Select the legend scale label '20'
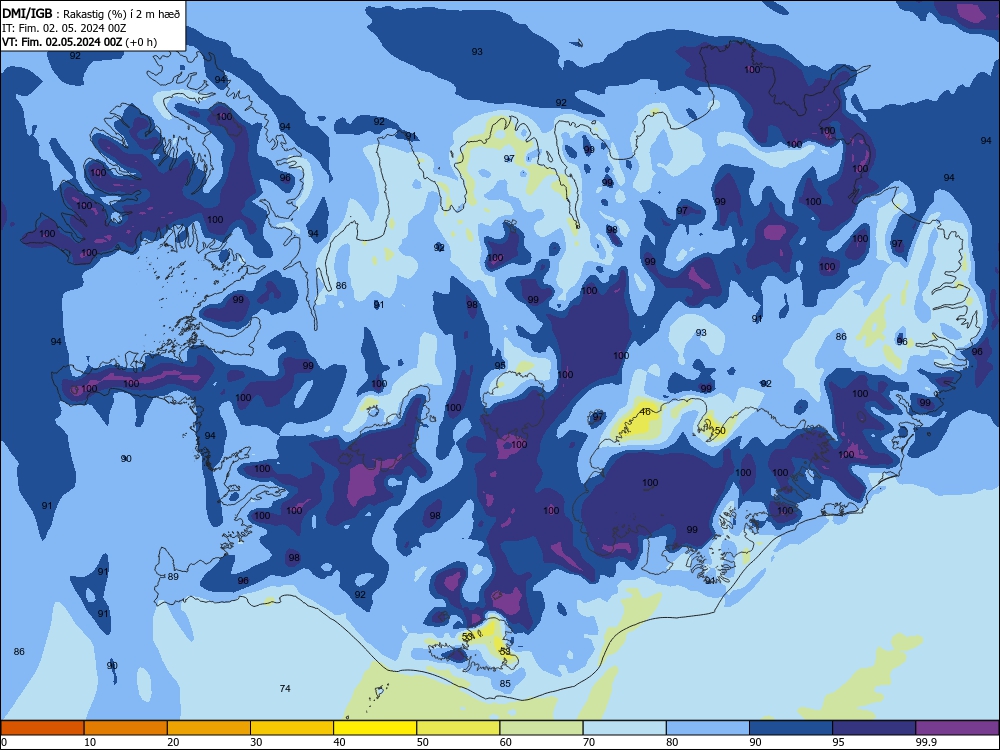The image size is (1000, 750). click(173, 742)
